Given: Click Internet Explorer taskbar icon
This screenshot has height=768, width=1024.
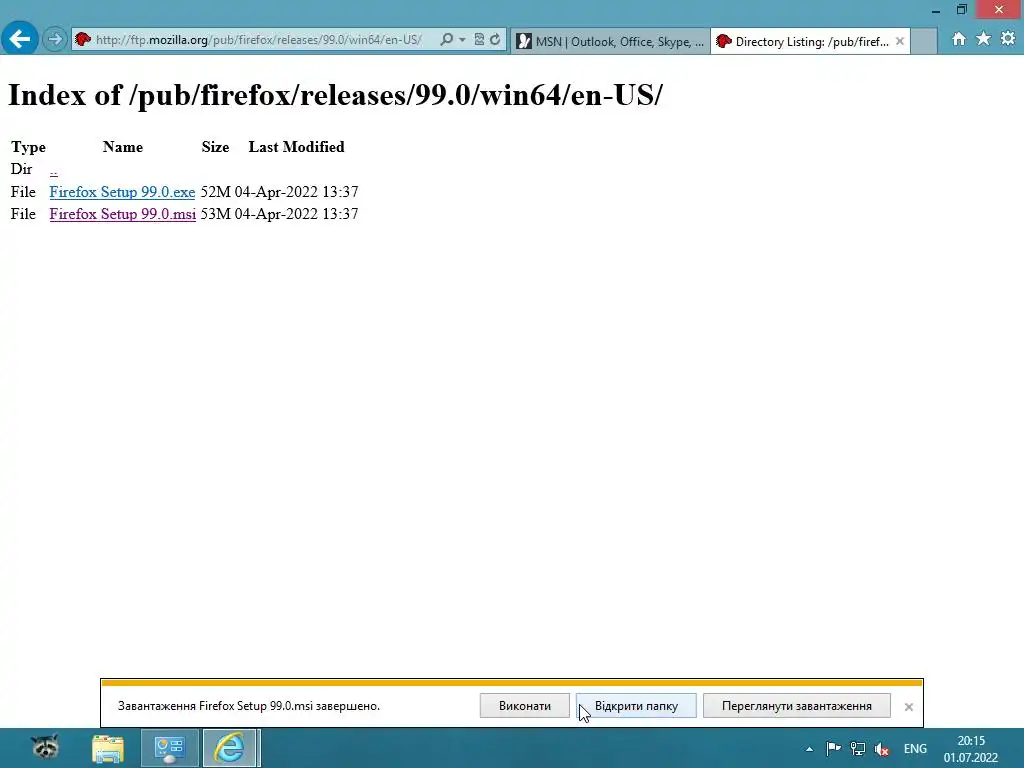Looking at the screenshot, I should pyautogui.click(x=230, y=748).
